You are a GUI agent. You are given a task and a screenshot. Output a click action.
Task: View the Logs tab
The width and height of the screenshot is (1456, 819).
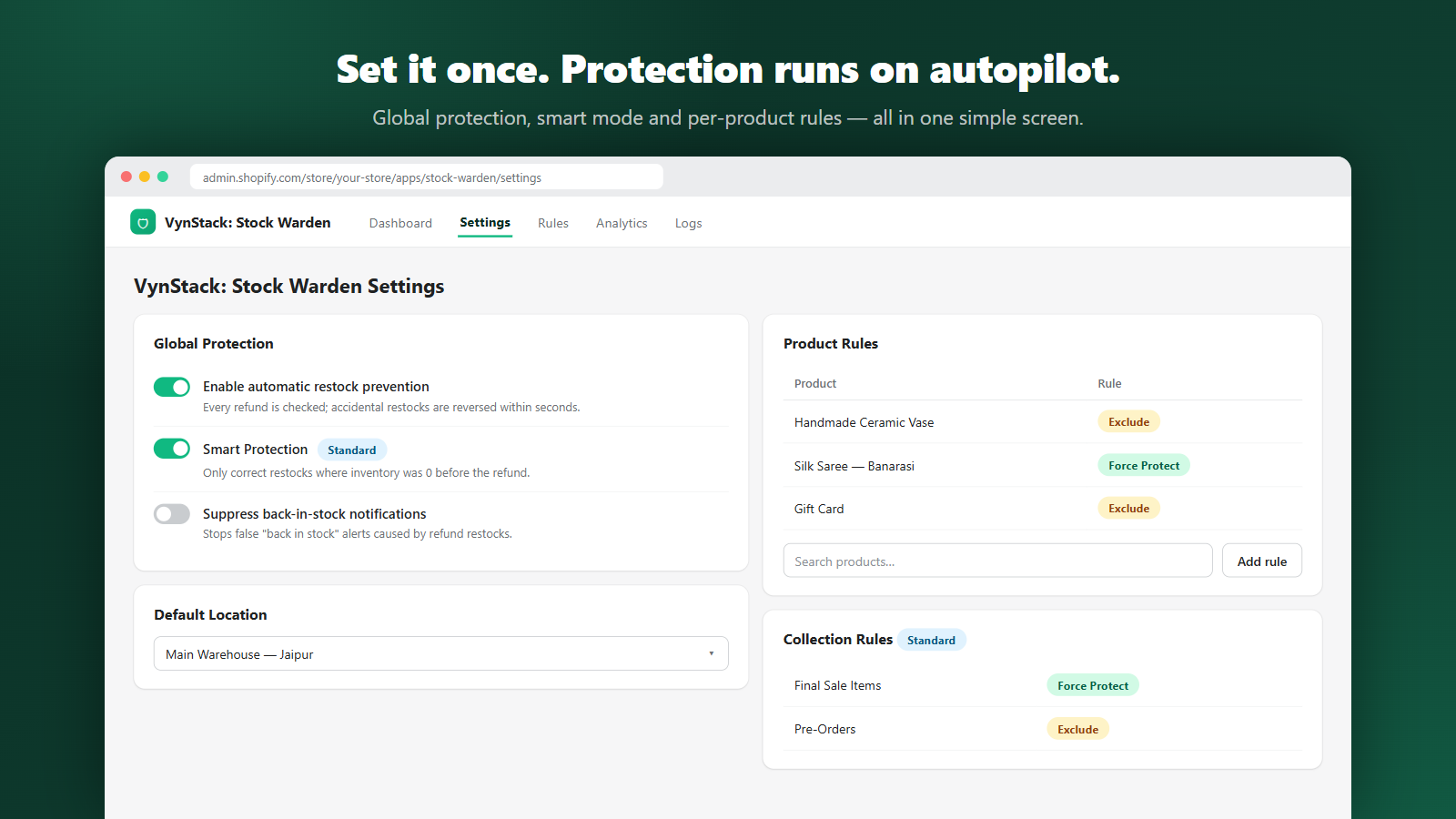click(x=688, y=223)
